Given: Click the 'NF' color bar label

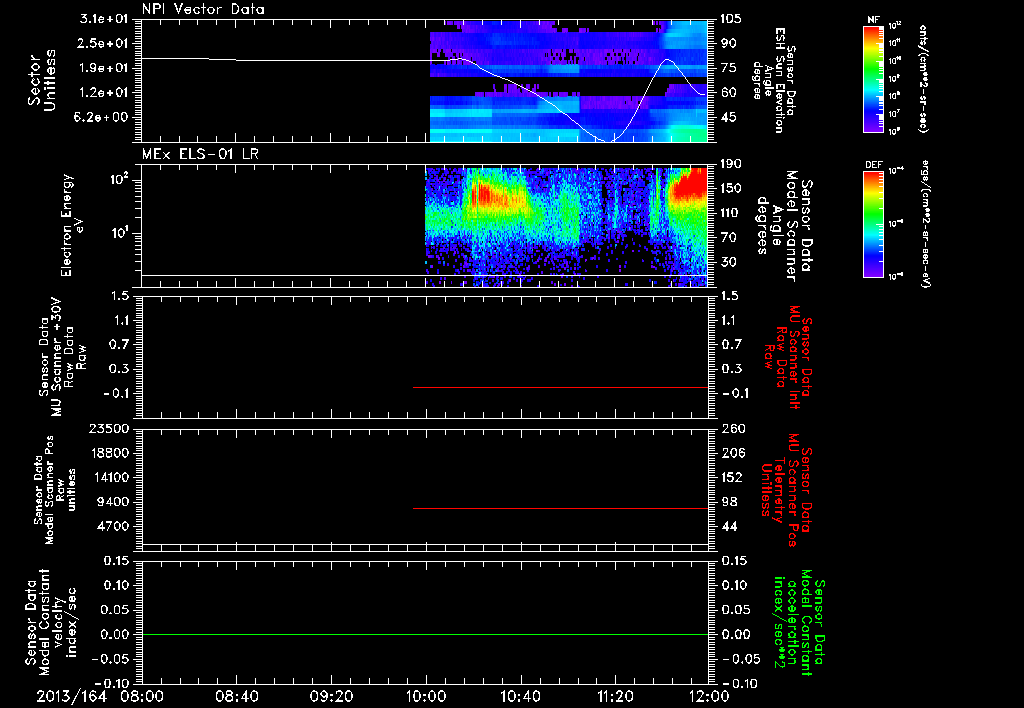Looking at the screenshot, I should tap(873, 20).
